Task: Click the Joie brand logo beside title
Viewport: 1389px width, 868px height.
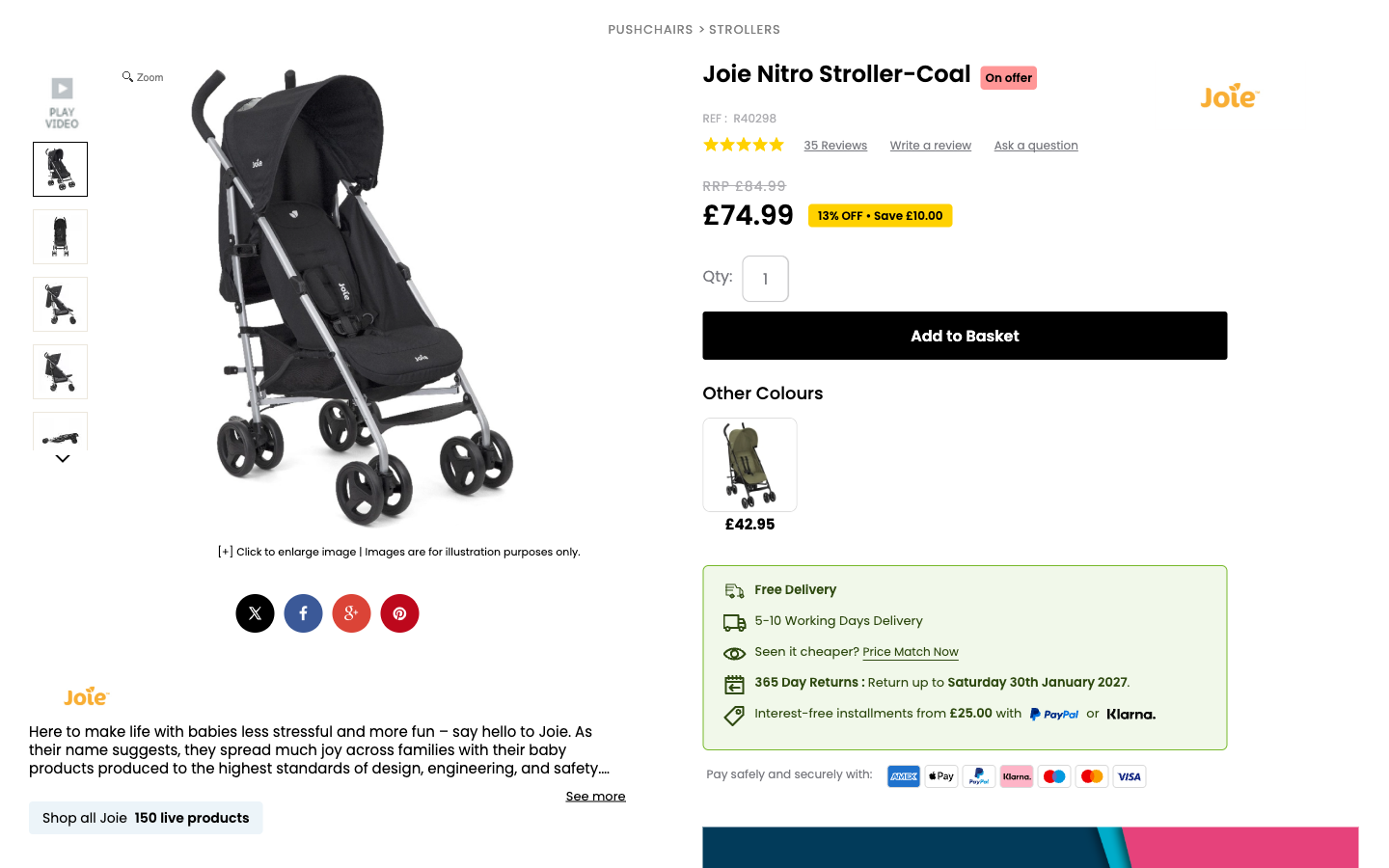Action: pos(1229,96)
